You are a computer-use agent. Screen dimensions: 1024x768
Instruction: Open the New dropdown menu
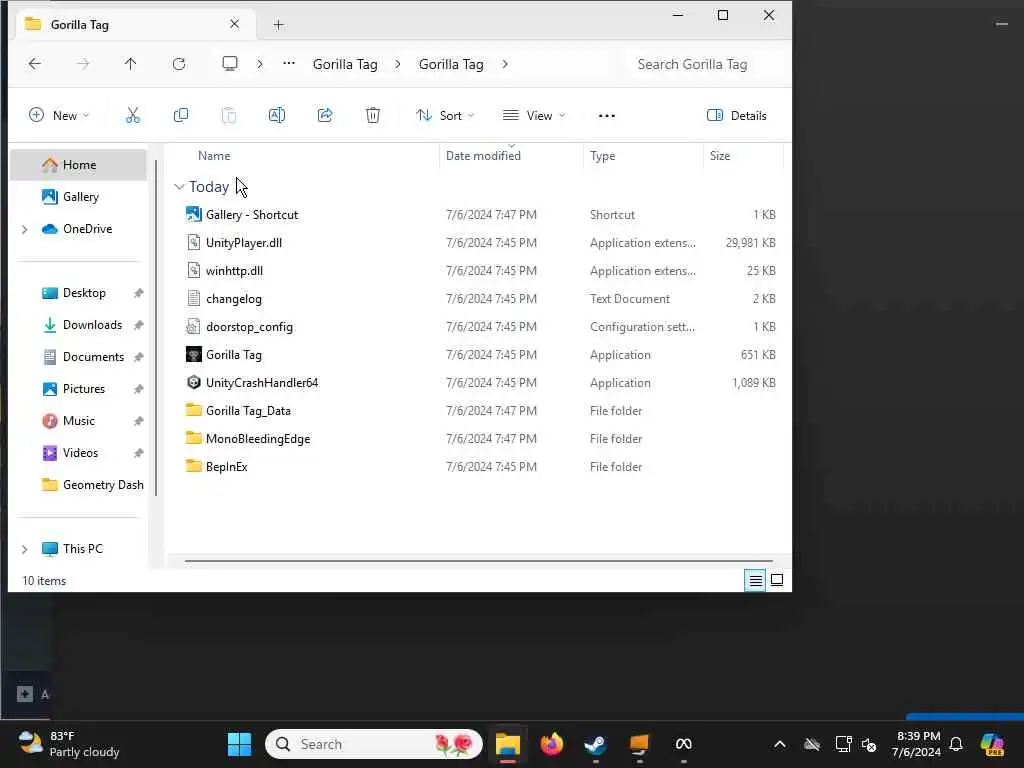[59, 116]
